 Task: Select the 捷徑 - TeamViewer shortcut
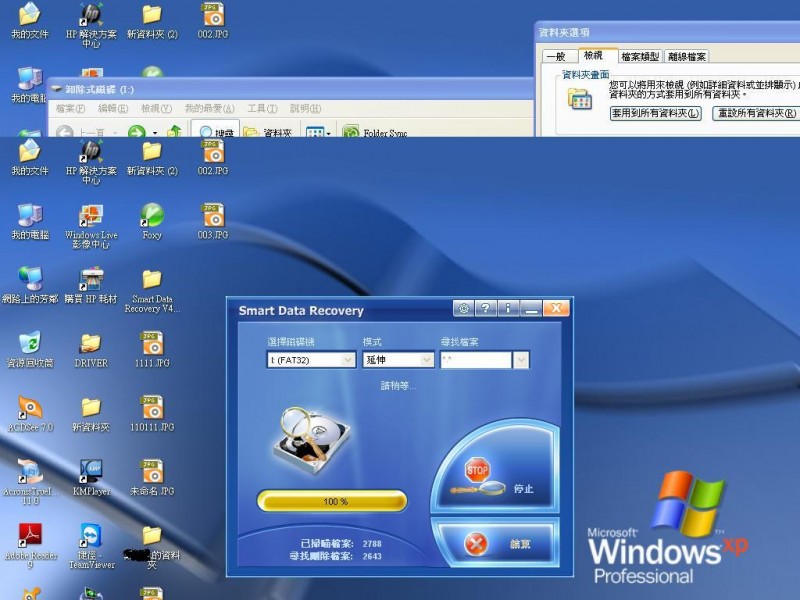pyautogui.click(x=91, y=546)
